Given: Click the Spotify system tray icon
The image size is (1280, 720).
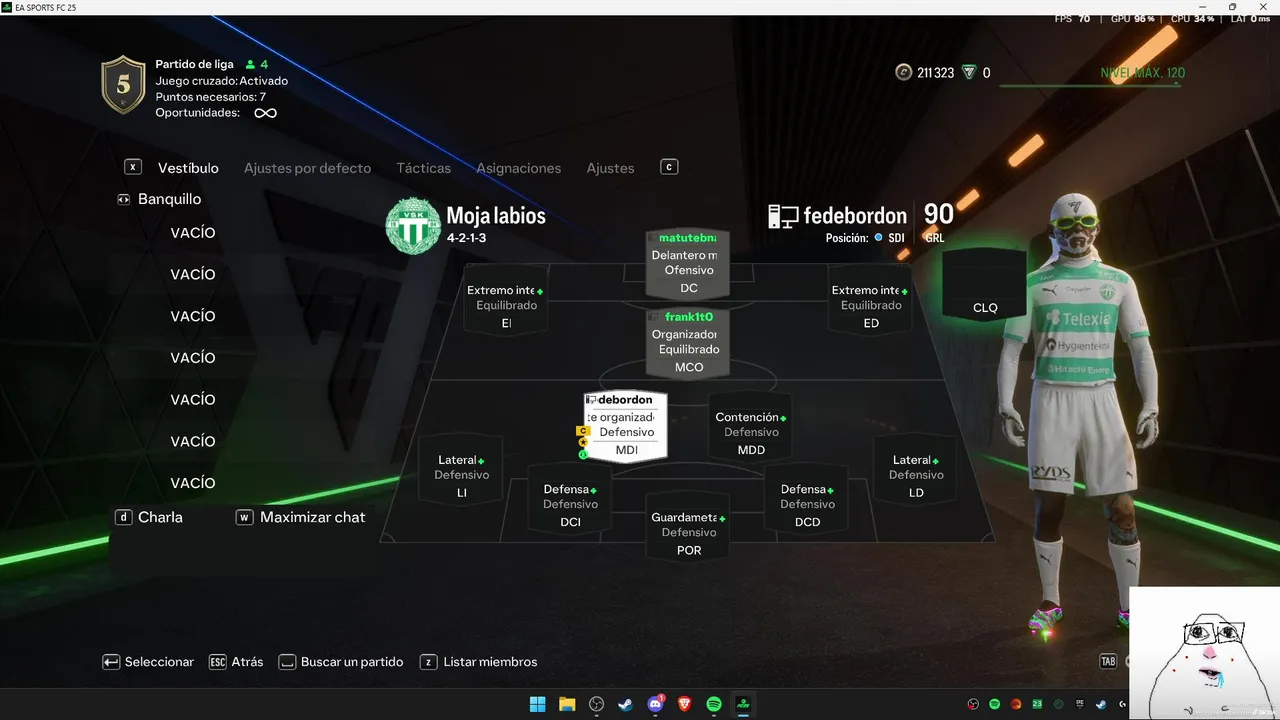Looking at the screenshot, I should [995, 705].
